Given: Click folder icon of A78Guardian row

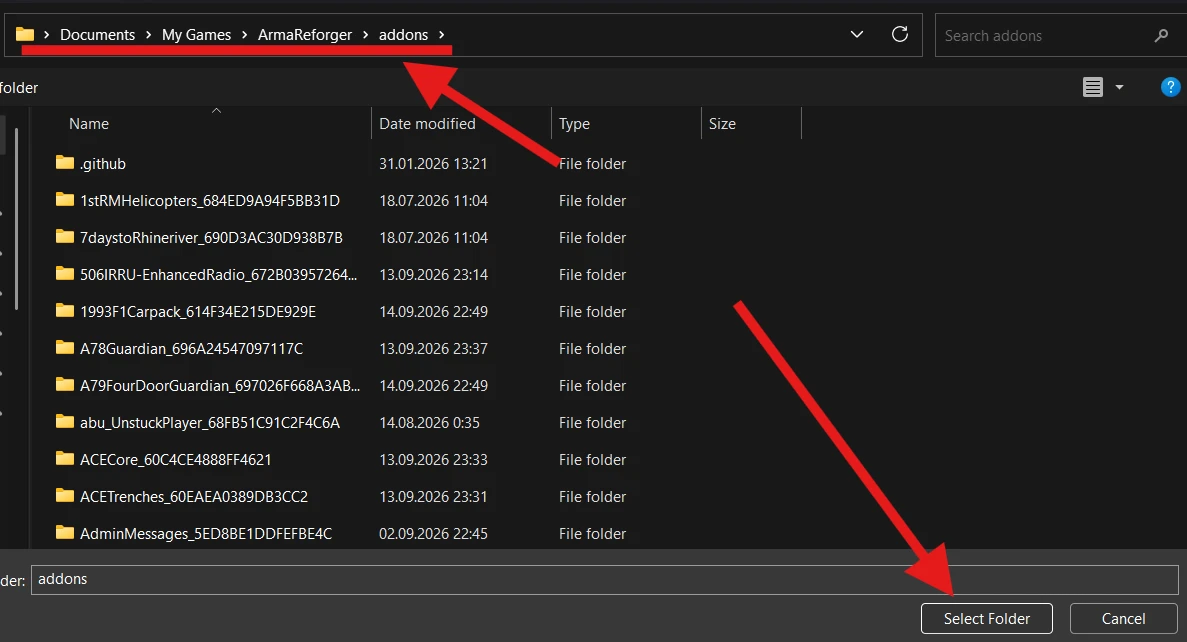Looking at the screenshot, I should coord(64,348).
